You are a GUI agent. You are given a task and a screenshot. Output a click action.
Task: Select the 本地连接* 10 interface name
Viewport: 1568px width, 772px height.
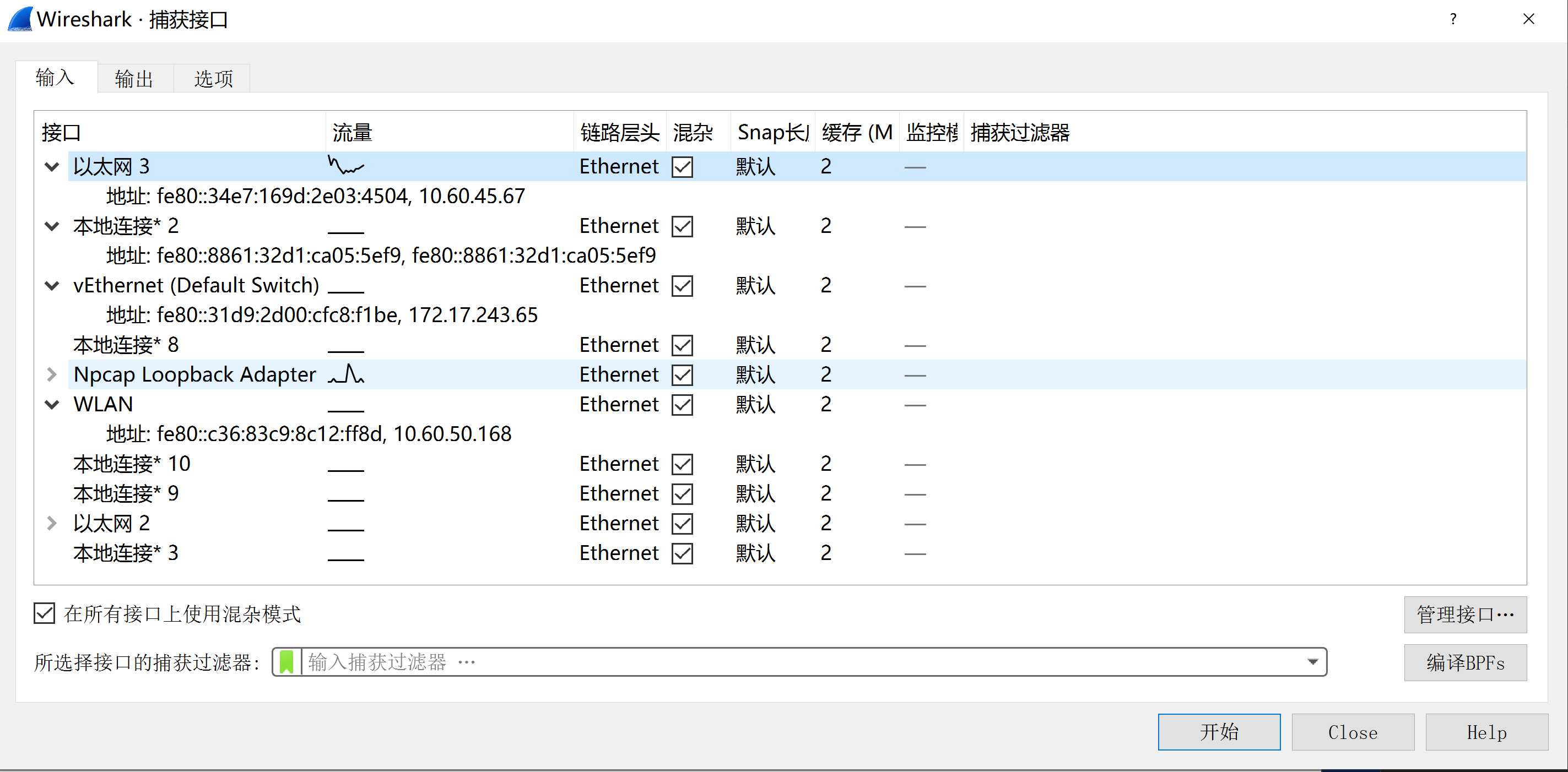click(x=132, y=464)
